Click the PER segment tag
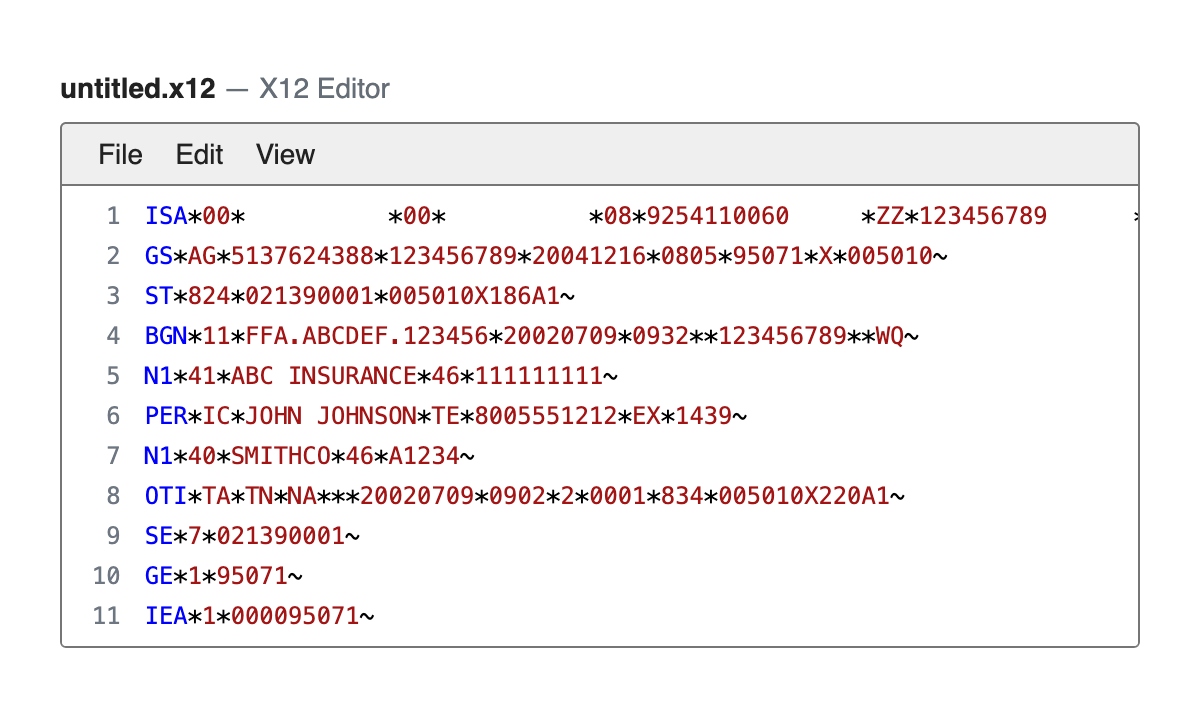This screenshot has width=1200, height=716. (166, 416)
